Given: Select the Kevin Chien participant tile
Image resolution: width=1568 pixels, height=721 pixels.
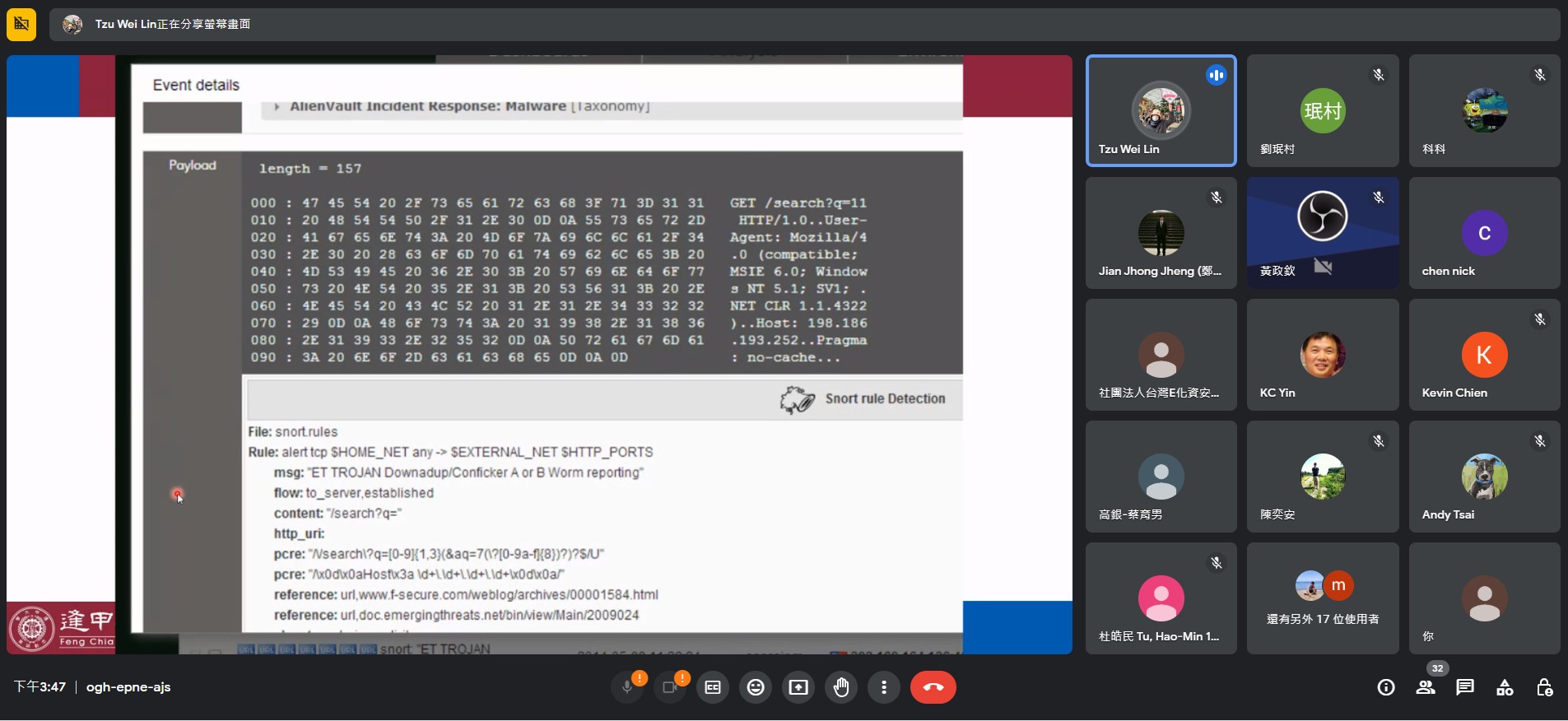Looking at the screenshot, I should [x=1484, y=355].
